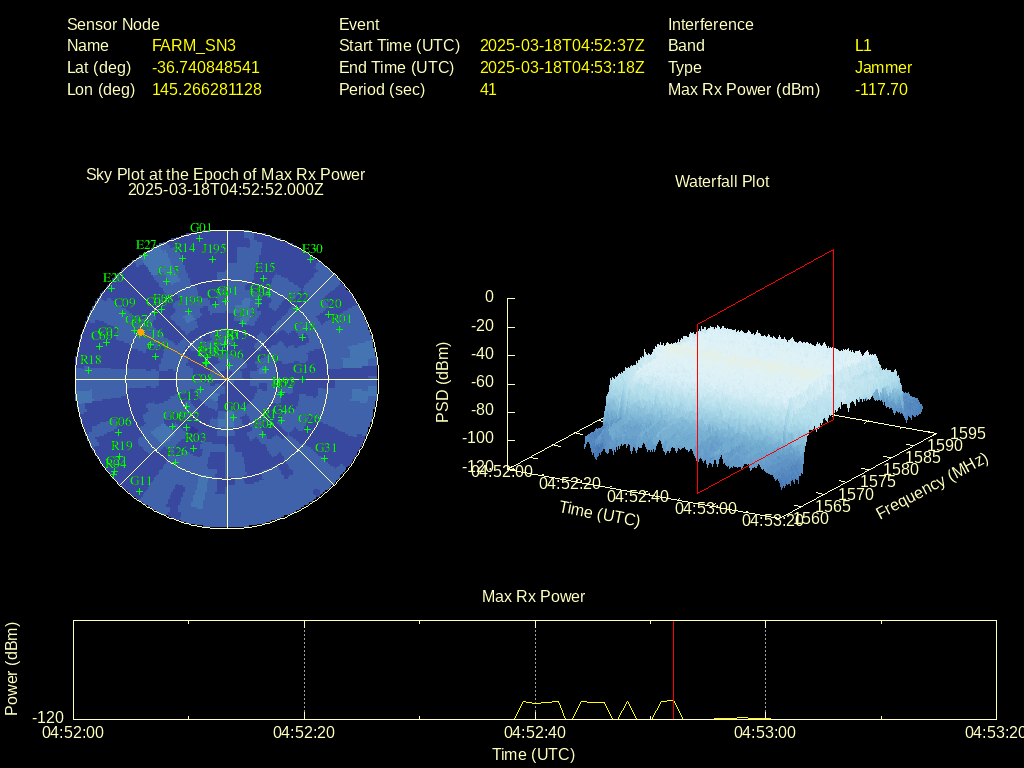The image size is (1024, 768).
Task: Click the G01 satellite marker on sky plot
Action: (200, 236)
